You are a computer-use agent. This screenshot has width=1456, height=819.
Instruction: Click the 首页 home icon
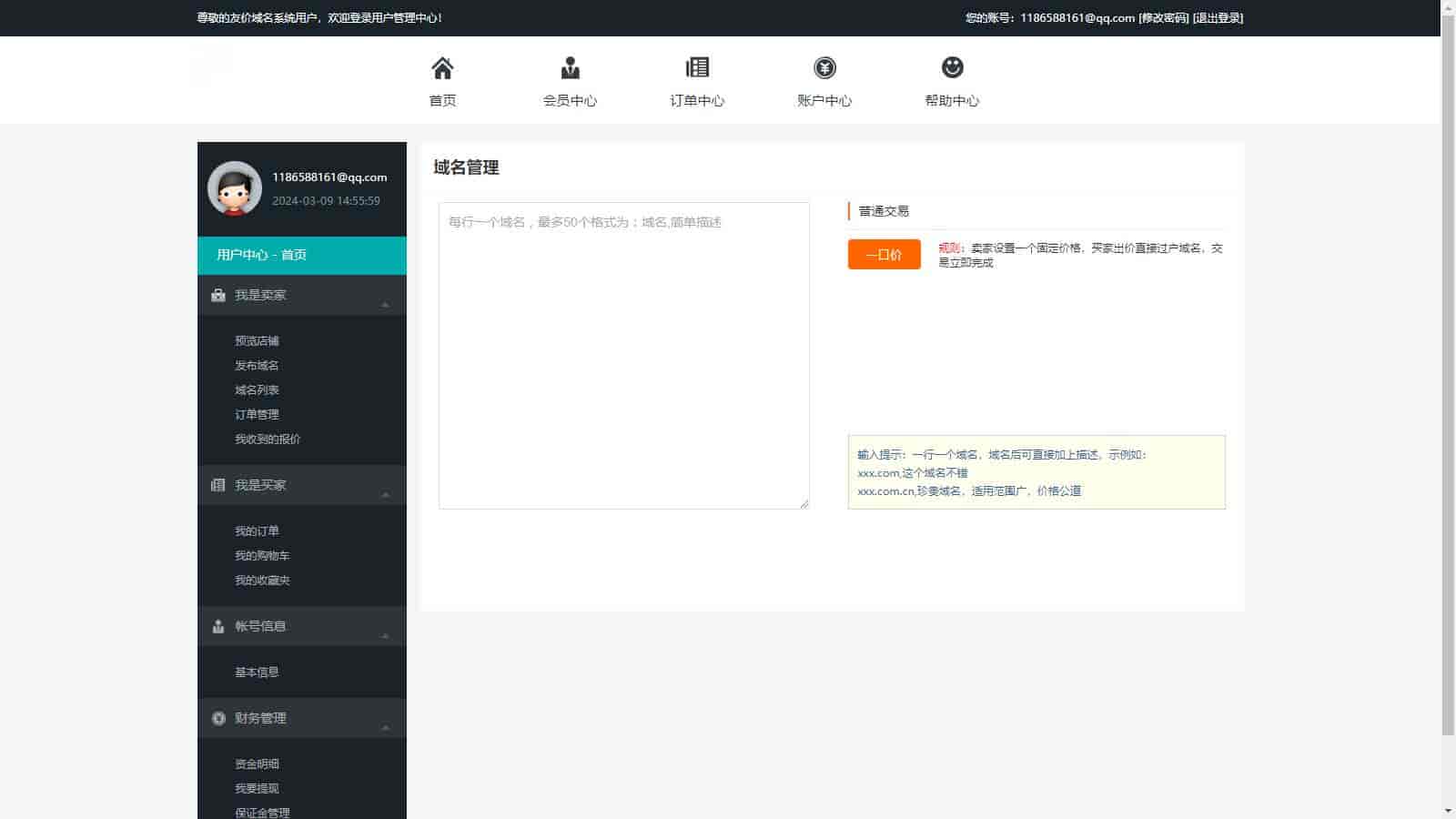tap(442, 68)
